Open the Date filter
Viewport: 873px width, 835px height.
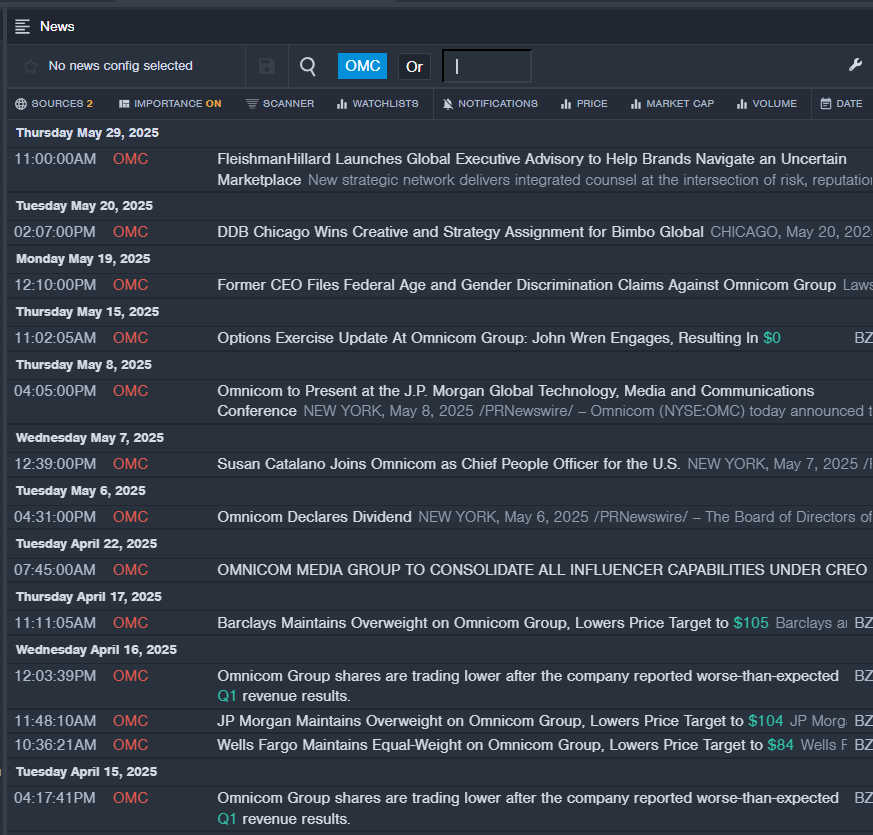tap(841, 104)
